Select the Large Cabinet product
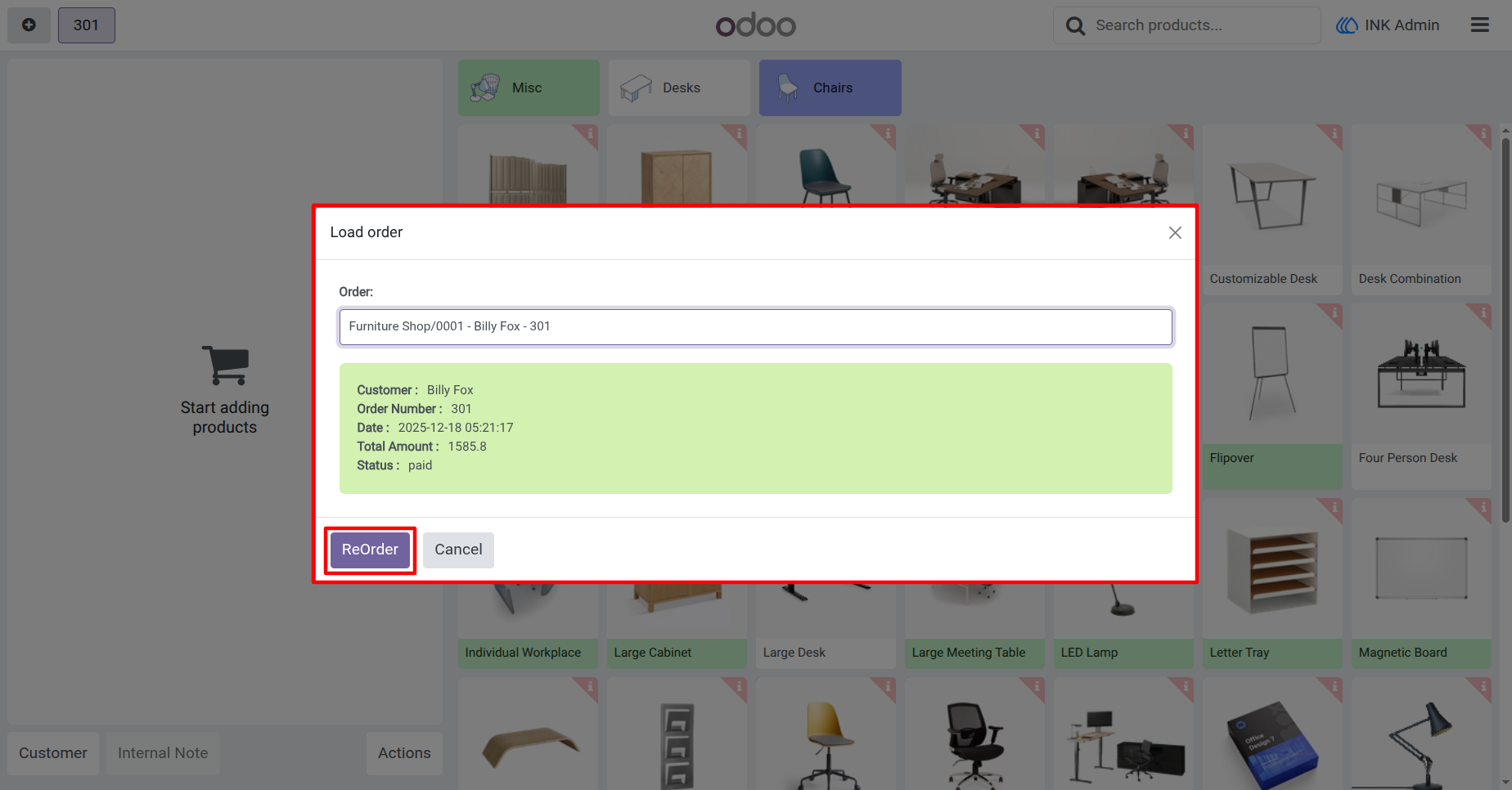Image resolution: width=1512 pixels, height=790 pixels. 677,627
